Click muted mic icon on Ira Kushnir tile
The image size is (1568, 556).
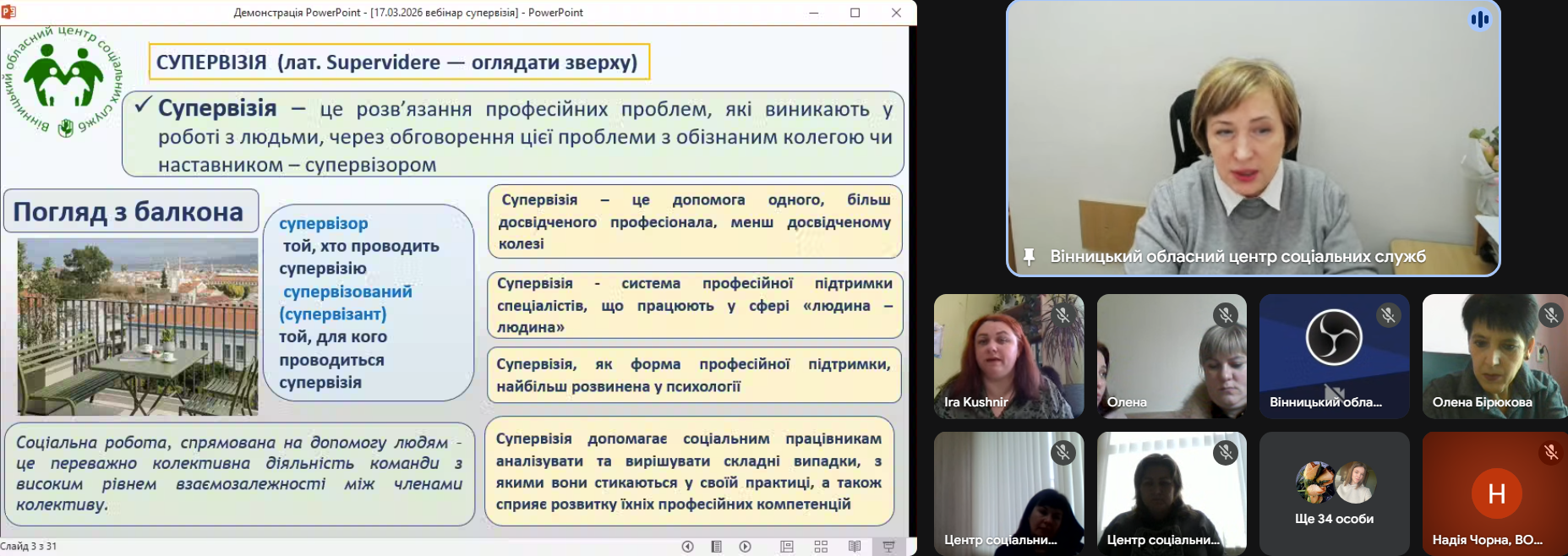point(1063,315)
